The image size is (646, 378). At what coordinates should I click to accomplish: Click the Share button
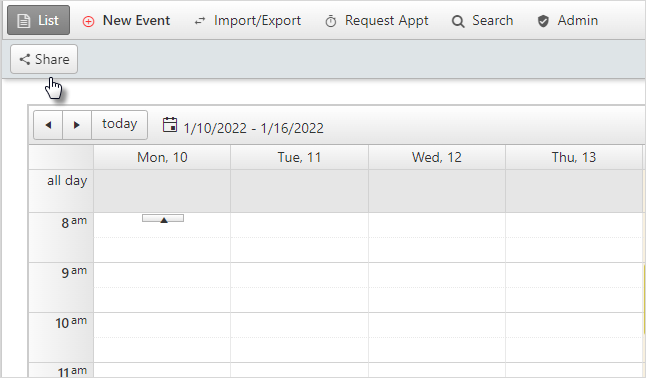click(x=44, y=59)
